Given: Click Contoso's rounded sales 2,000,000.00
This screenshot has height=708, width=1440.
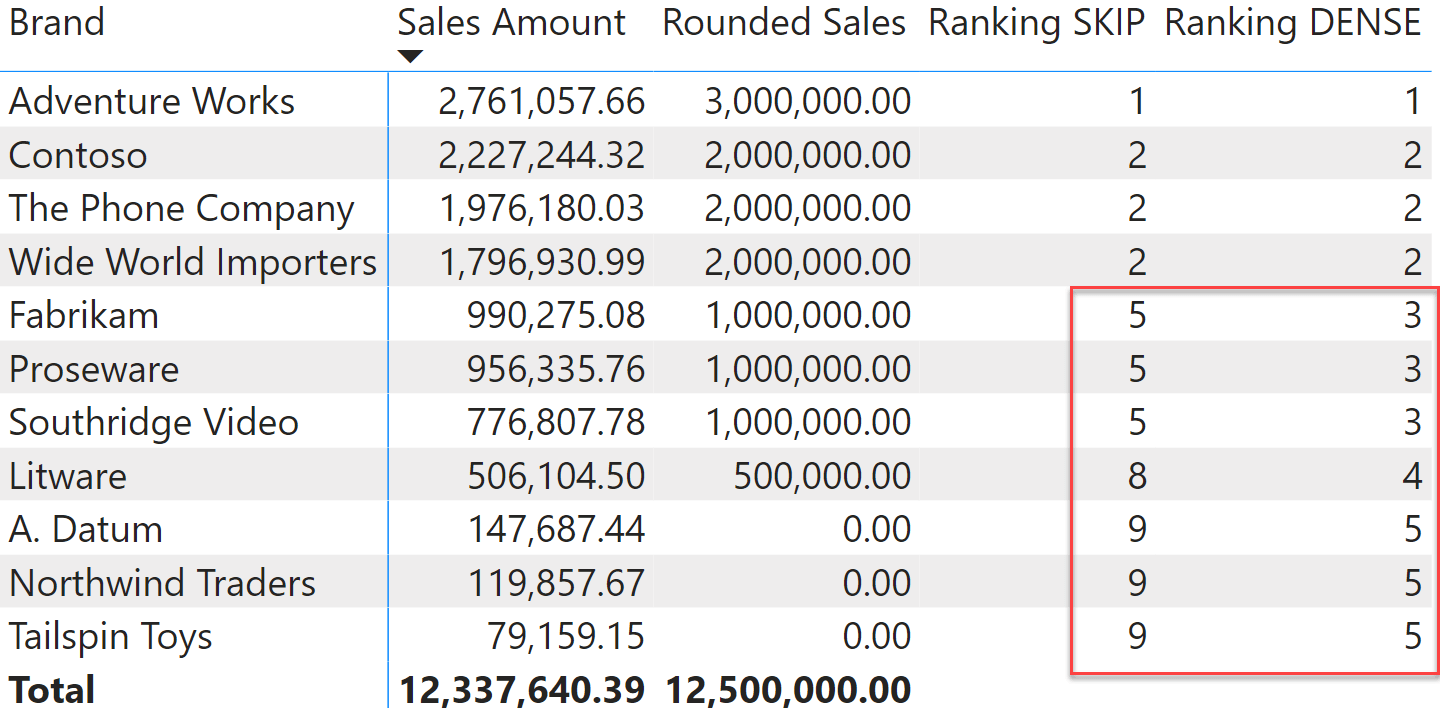Looking at the screenshot, I should pos(808,155).
